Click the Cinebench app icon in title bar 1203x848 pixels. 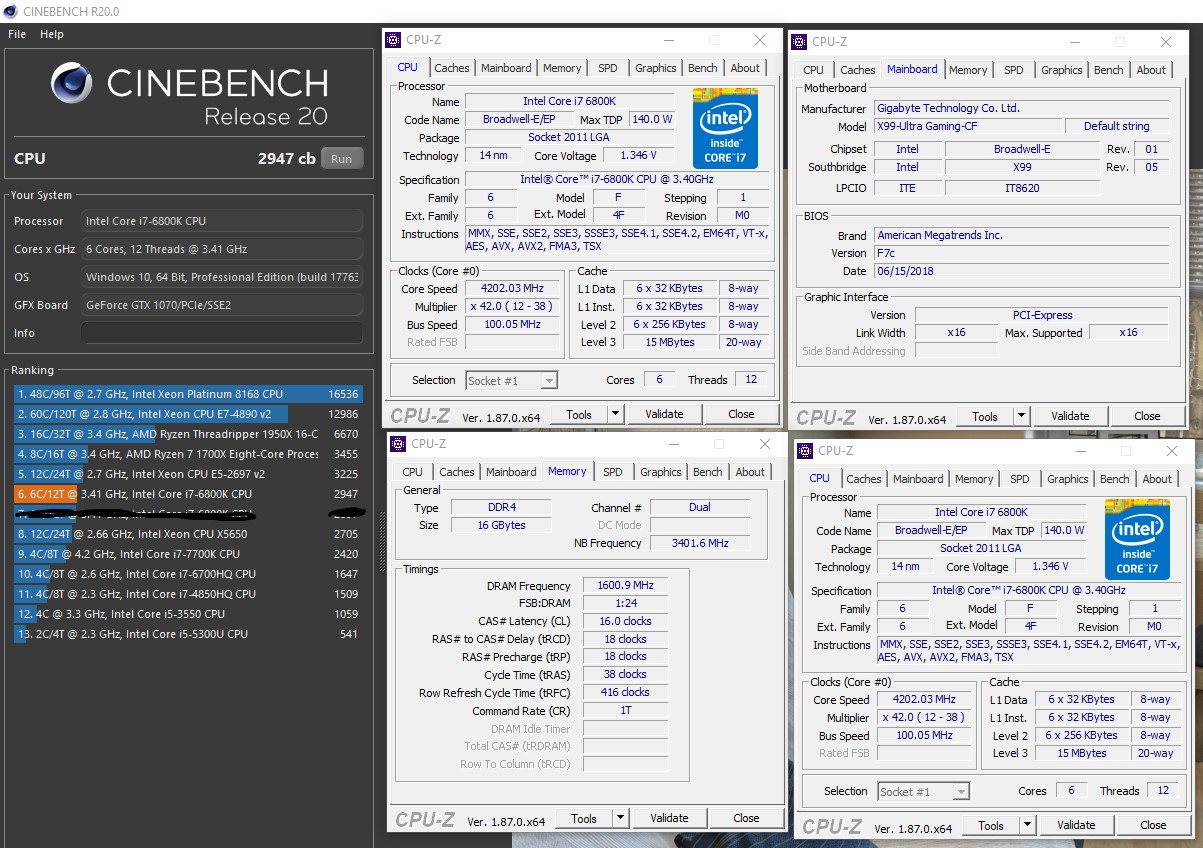11,11
